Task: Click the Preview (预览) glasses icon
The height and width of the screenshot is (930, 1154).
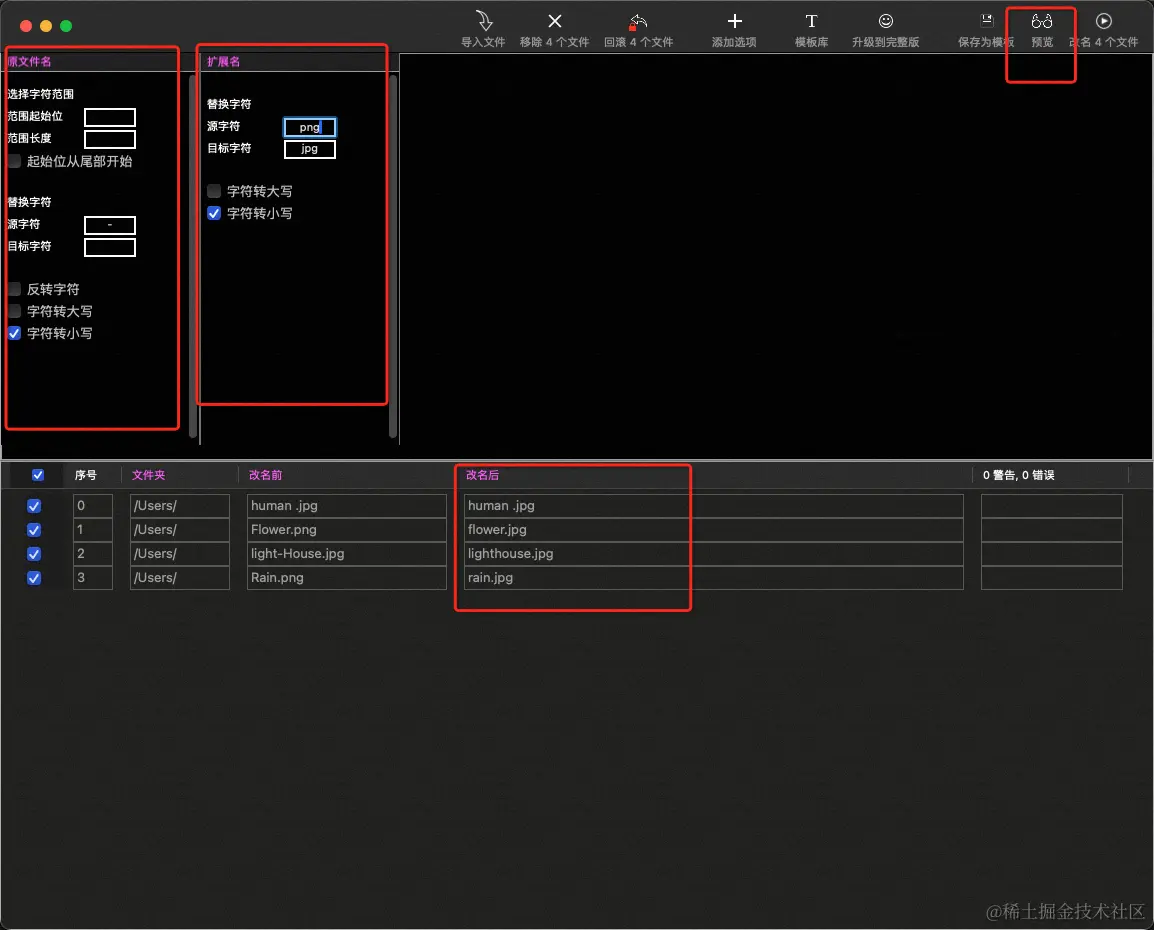Action: [1041, 21]
